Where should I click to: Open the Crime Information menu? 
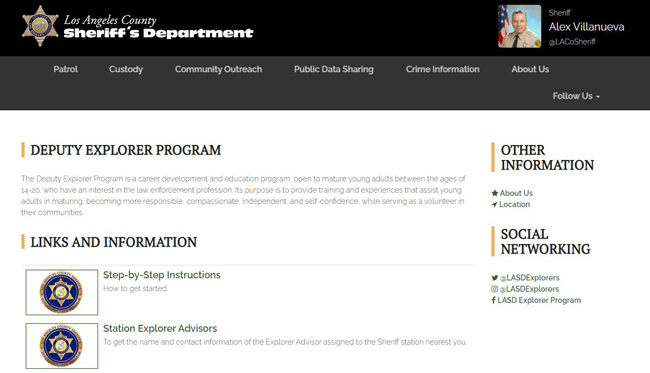point(442,69)
